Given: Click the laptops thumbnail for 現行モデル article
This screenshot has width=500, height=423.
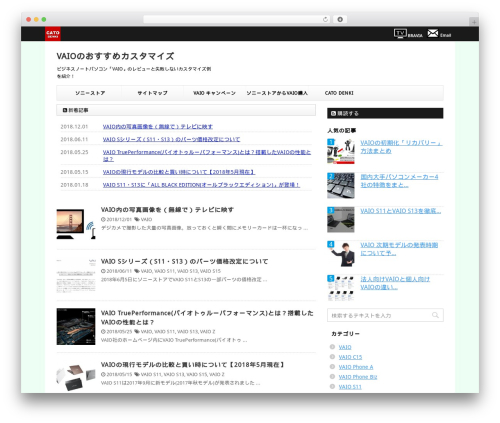Looking at the screenshot, I should [x=76, y=377].
